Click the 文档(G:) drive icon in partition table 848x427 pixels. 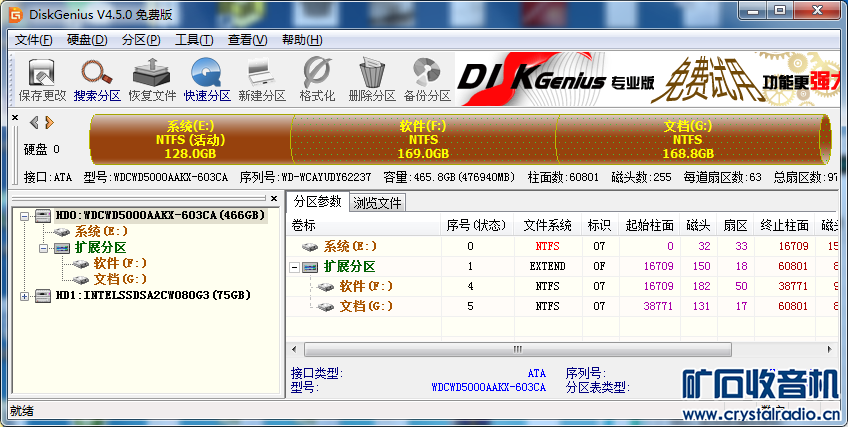tap(326, 306)
